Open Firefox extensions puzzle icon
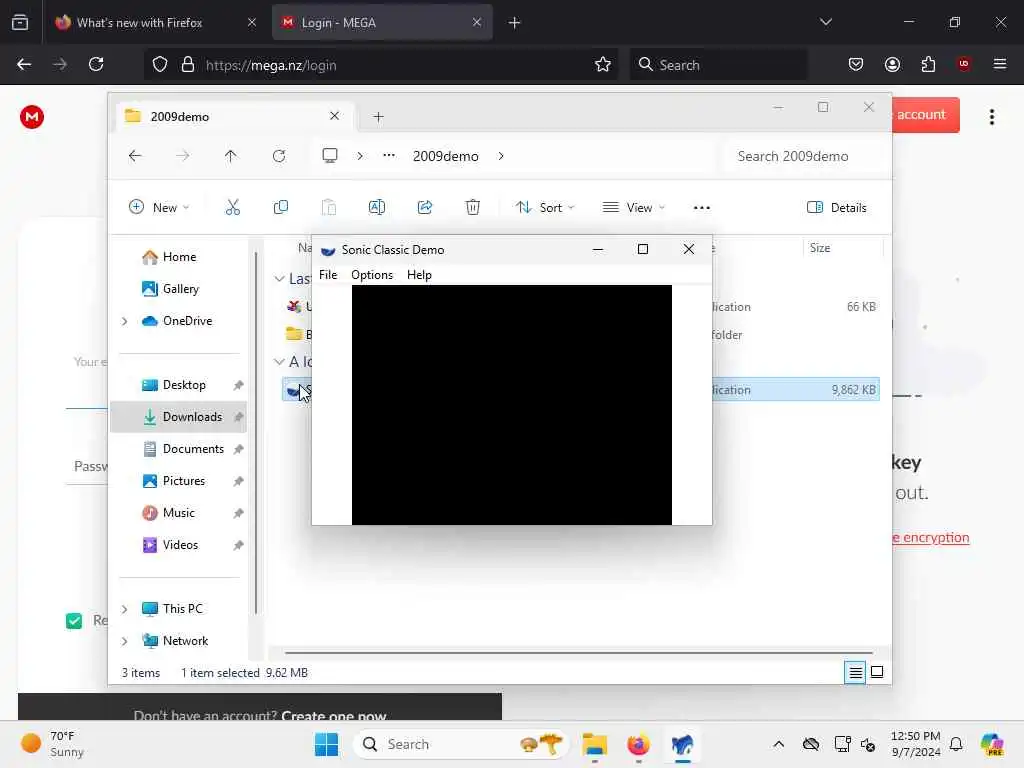 (x=928, y=64)
